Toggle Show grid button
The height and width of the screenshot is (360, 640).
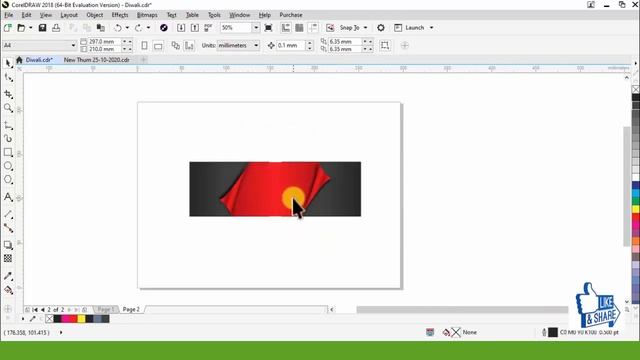pyautogui.click(x=299, y=28)
